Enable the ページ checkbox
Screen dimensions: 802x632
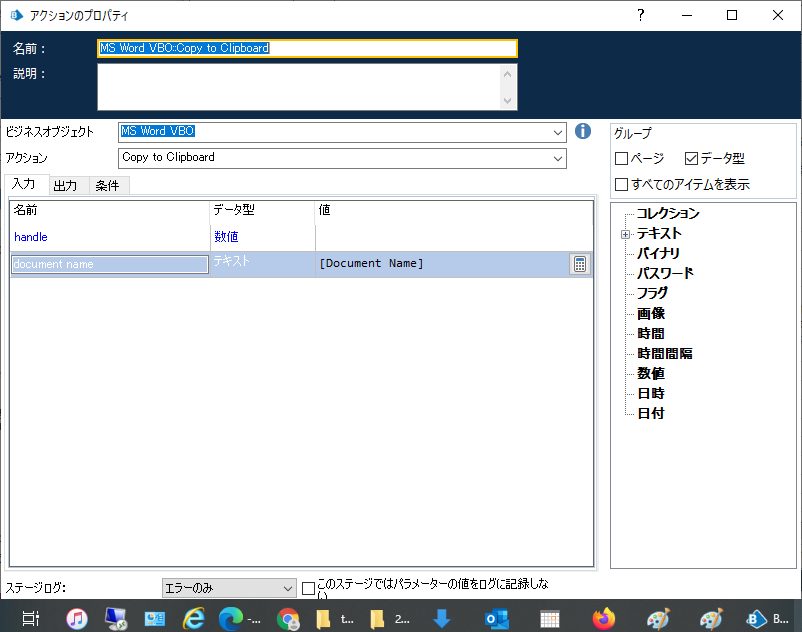pyautogui.click(x=621, y=159)
